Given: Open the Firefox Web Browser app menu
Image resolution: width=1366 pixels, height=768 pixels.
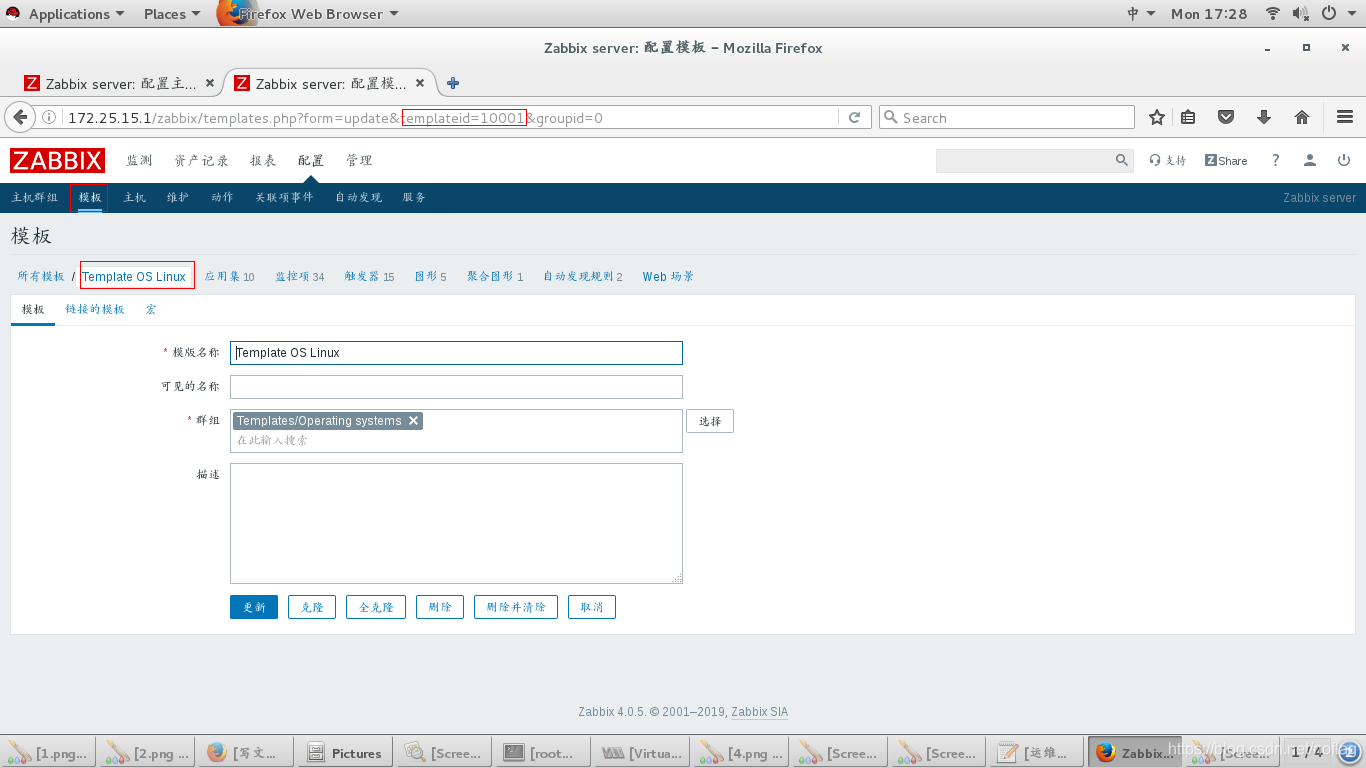Looking at the screenshot, I should (x=308, y=14).
